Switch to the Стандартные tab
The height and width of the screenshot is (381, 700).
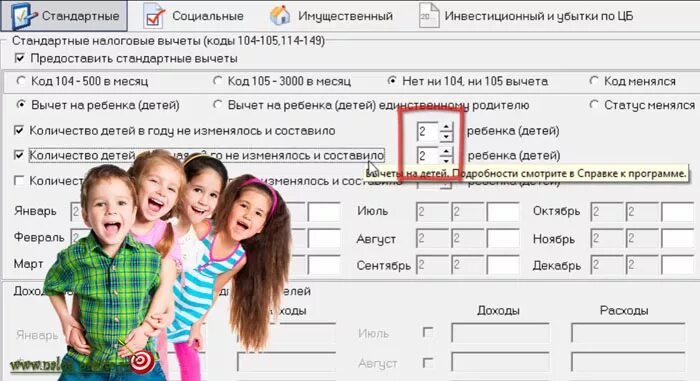point(64,16)
